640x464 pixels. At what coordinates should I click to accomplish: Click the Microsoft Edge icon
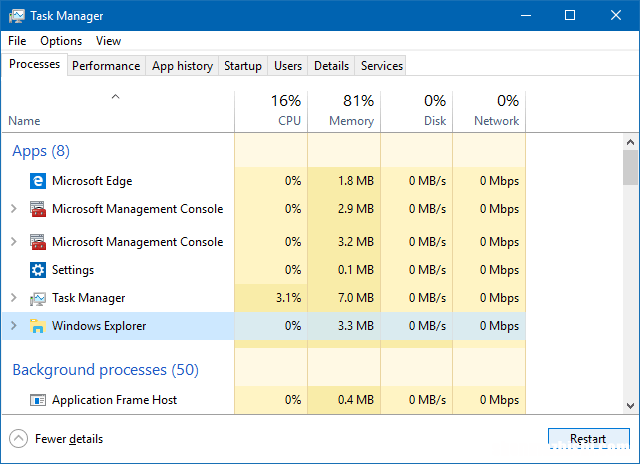(38, 181)
